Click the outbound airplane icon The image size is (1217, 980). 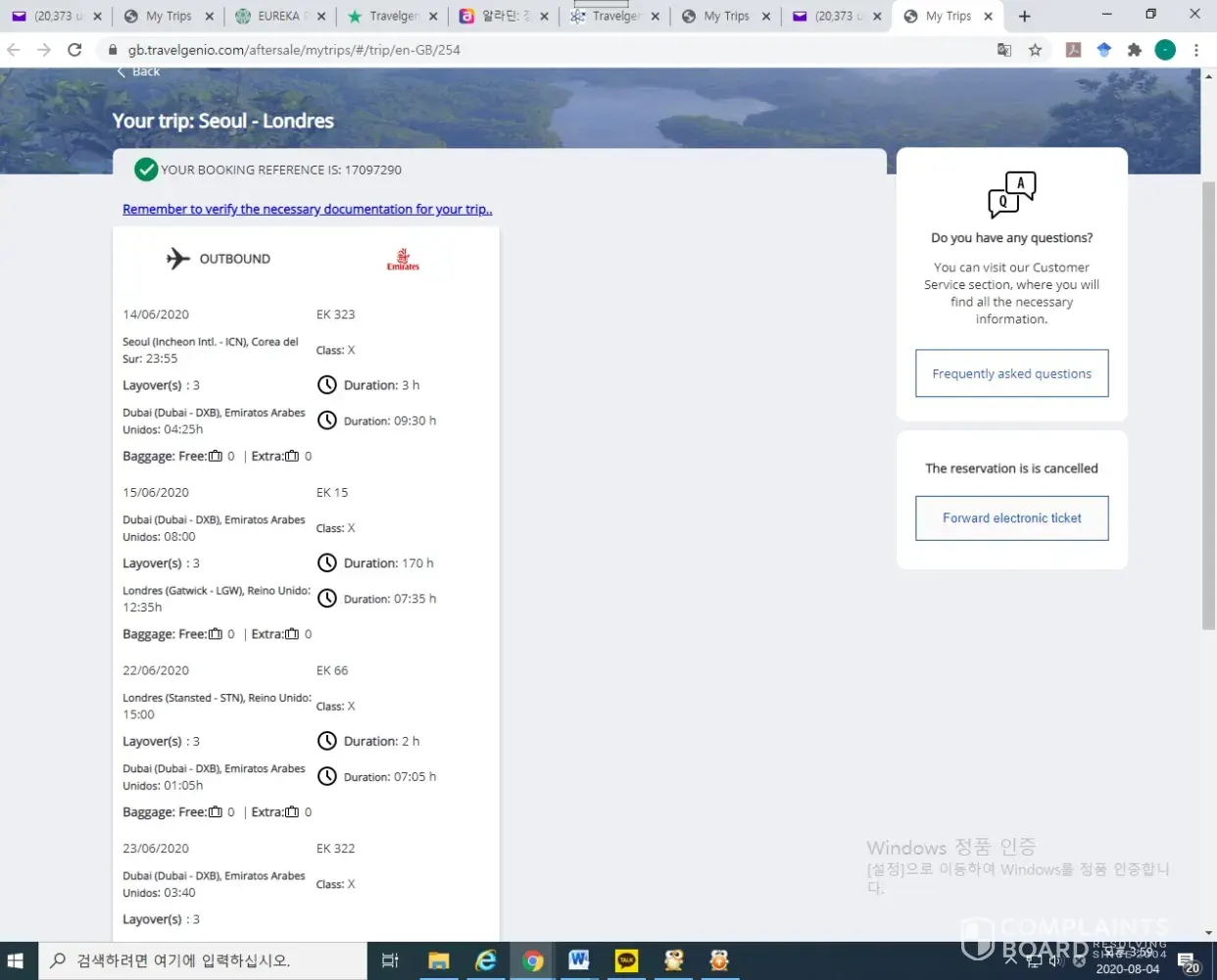coord(177,259)
